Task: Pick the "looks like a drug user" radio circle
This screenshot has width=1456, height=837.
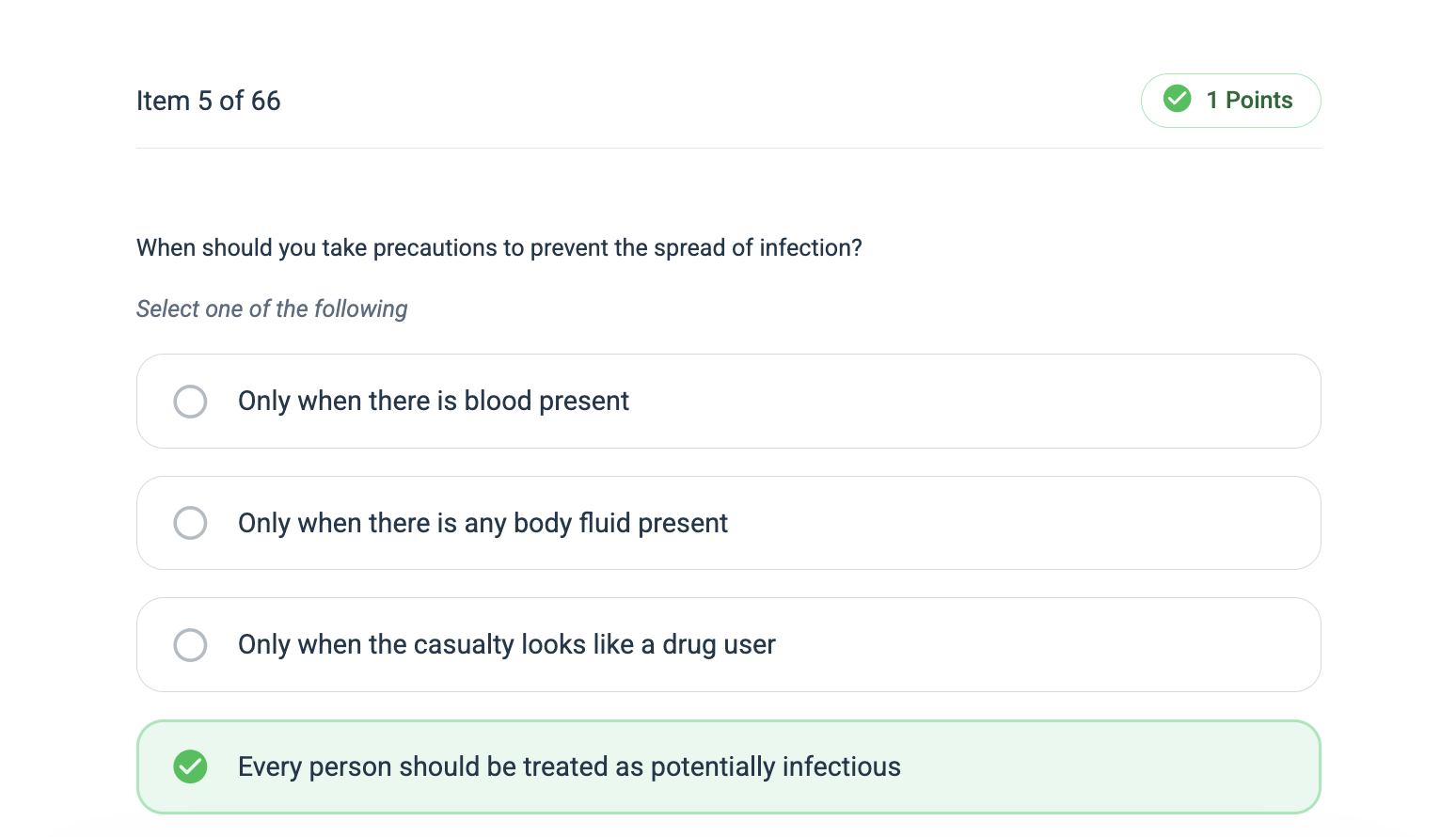Action: (190, 645)
